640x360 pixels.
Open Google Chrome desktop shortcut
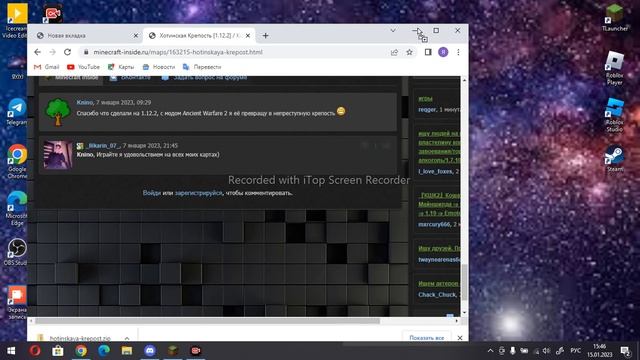pyautogui.click(x=17, y=161)
